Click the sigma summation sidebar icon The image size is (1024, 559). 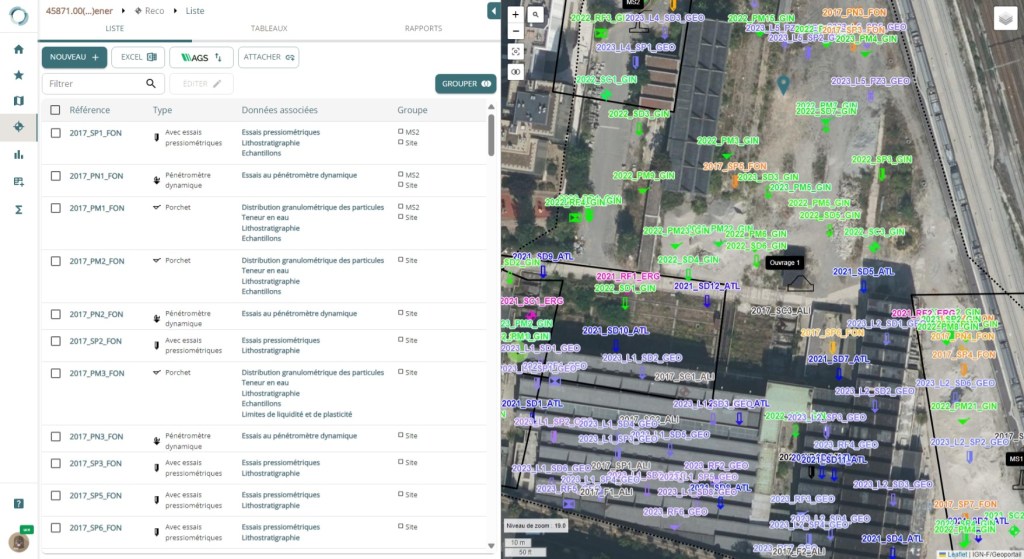pos(18,209)
